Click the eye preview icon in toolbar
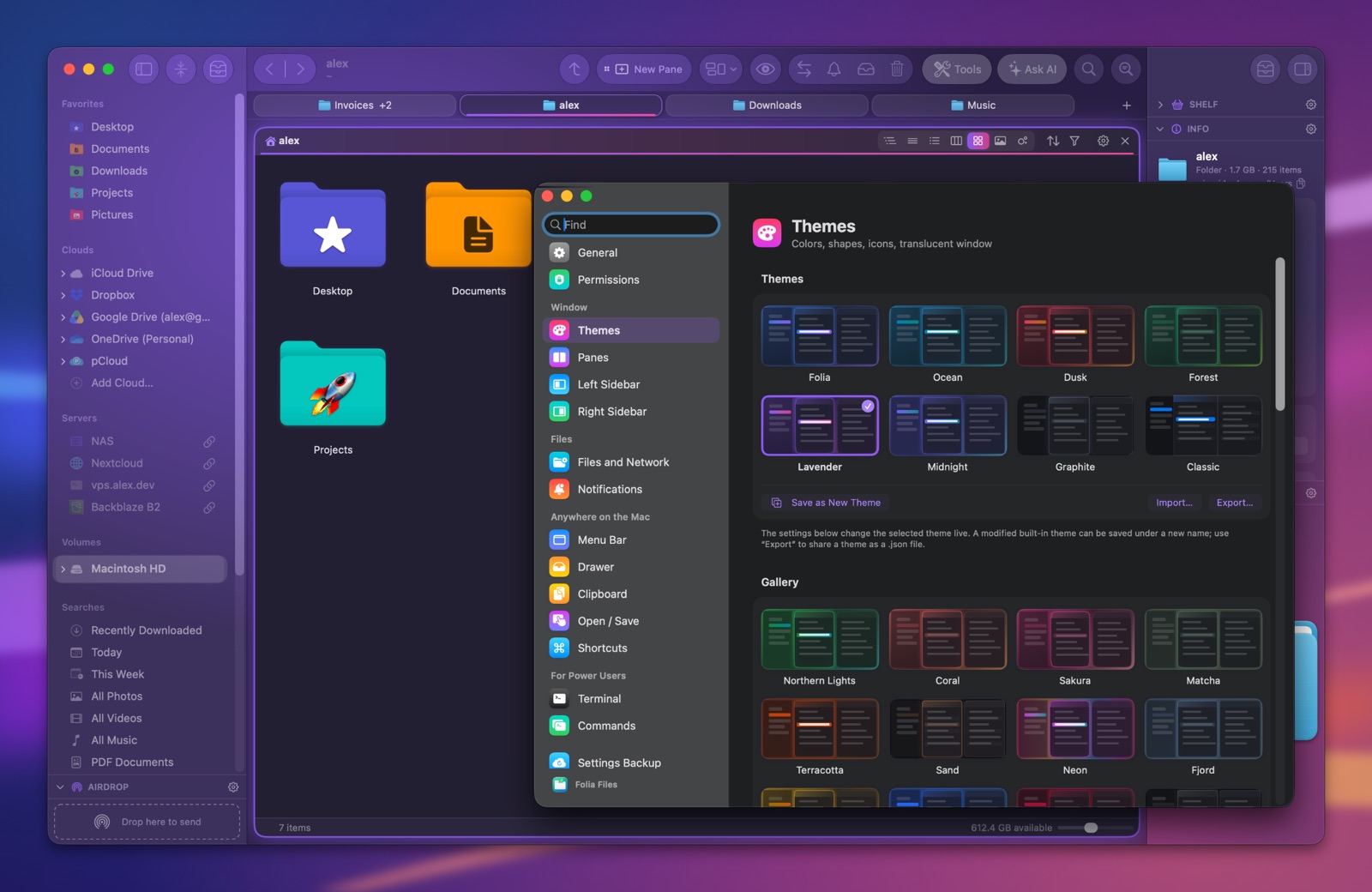 coord(766,69)
